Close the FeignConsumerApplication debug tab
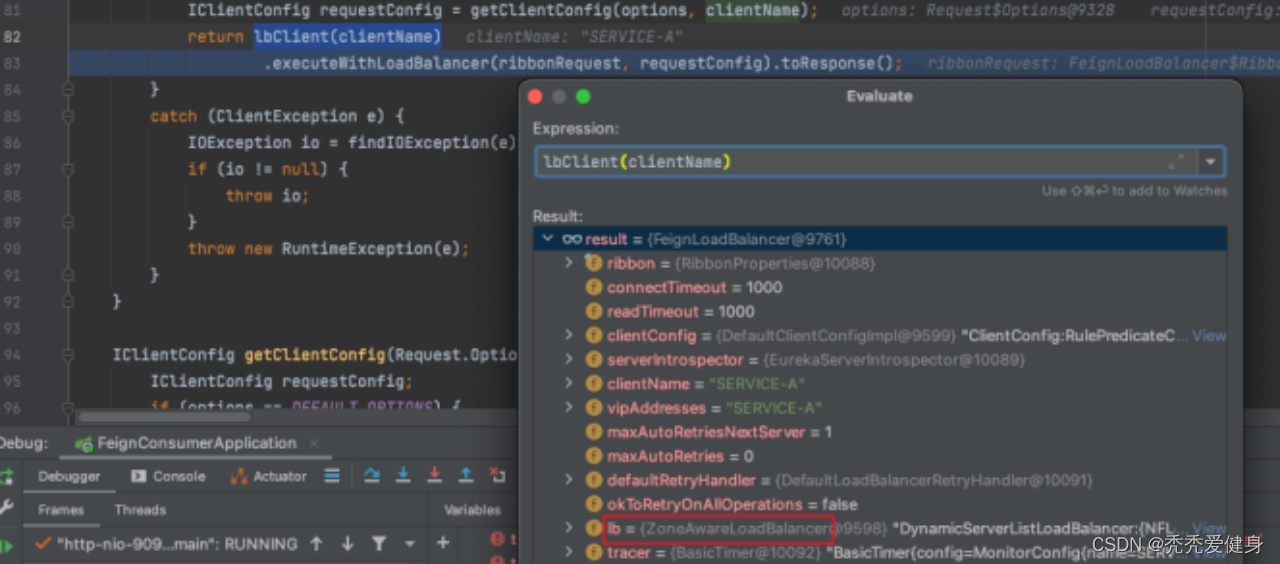 (x=313, y=443)
